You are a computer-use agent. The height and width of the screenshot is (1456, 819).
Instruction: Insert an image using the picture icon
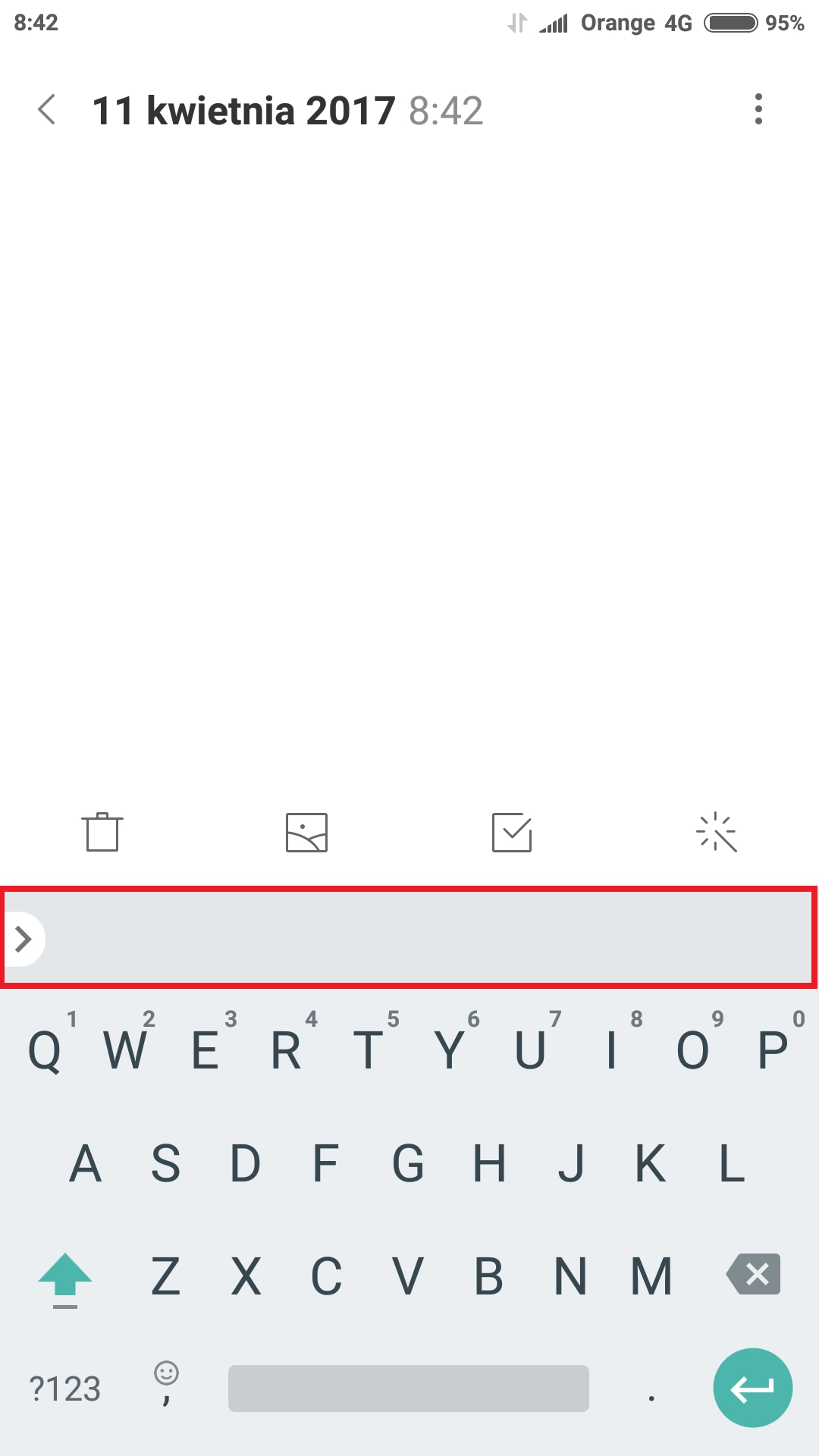point(306,833)
